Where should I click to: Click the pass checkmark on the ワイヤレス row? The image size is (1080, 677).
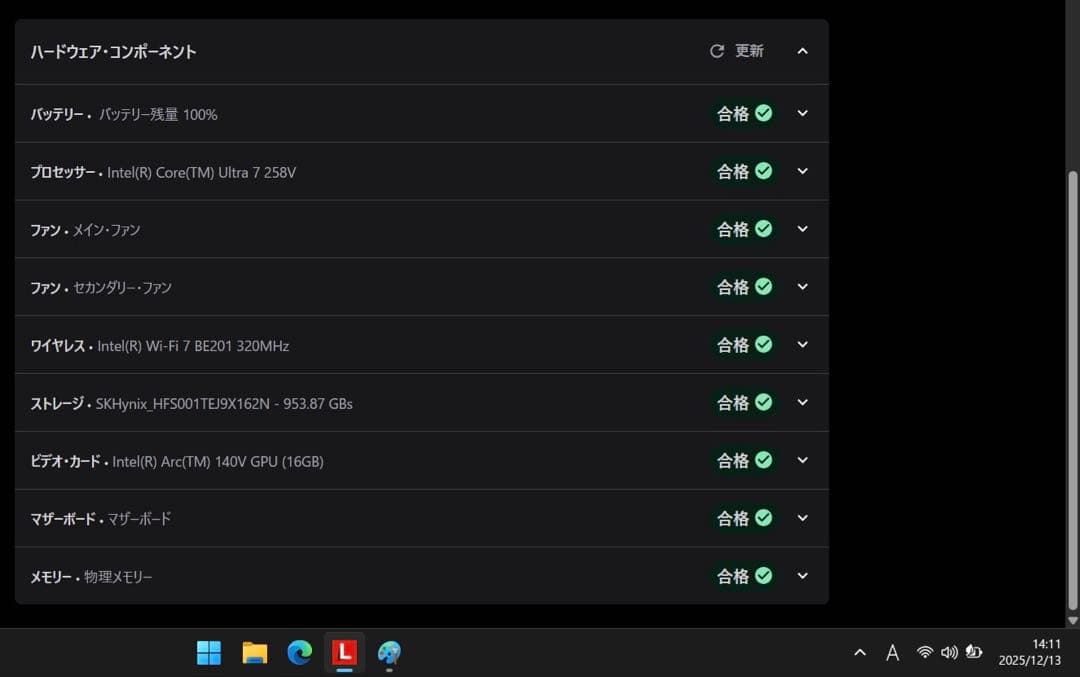(x=763, y=344)
